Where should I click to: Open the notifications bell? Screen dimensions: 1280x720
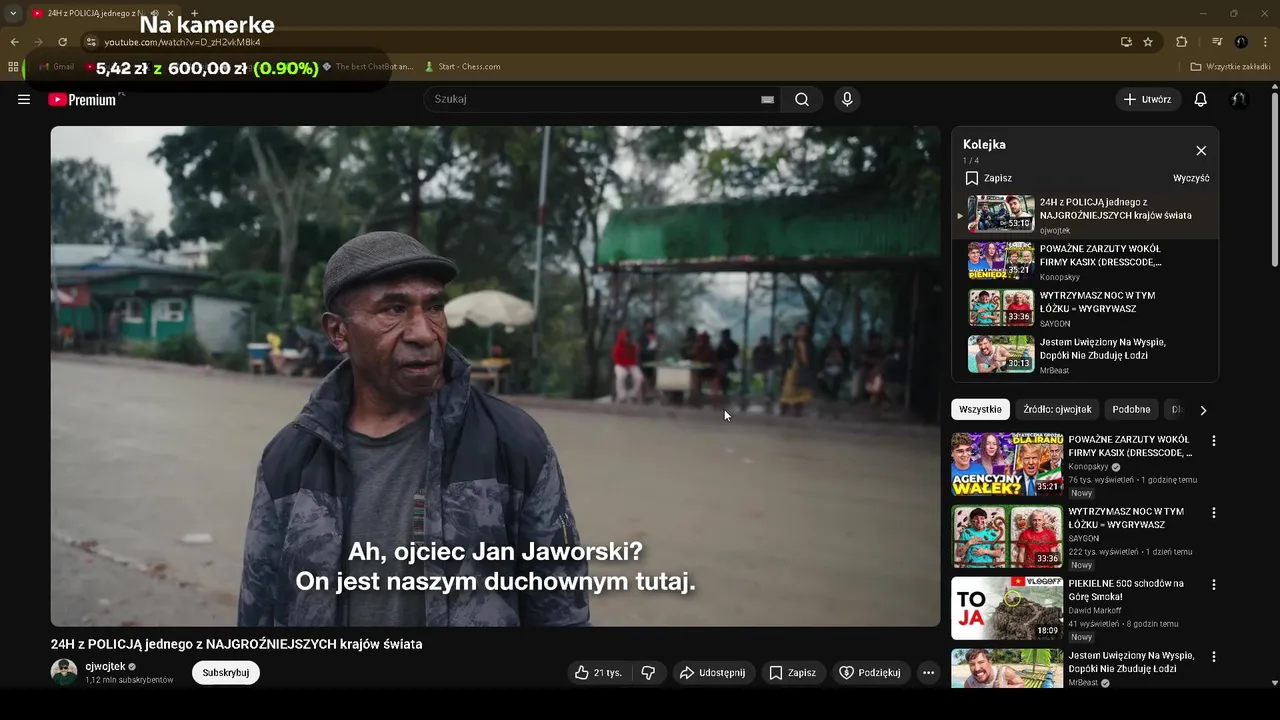[x=1201, y=99]
